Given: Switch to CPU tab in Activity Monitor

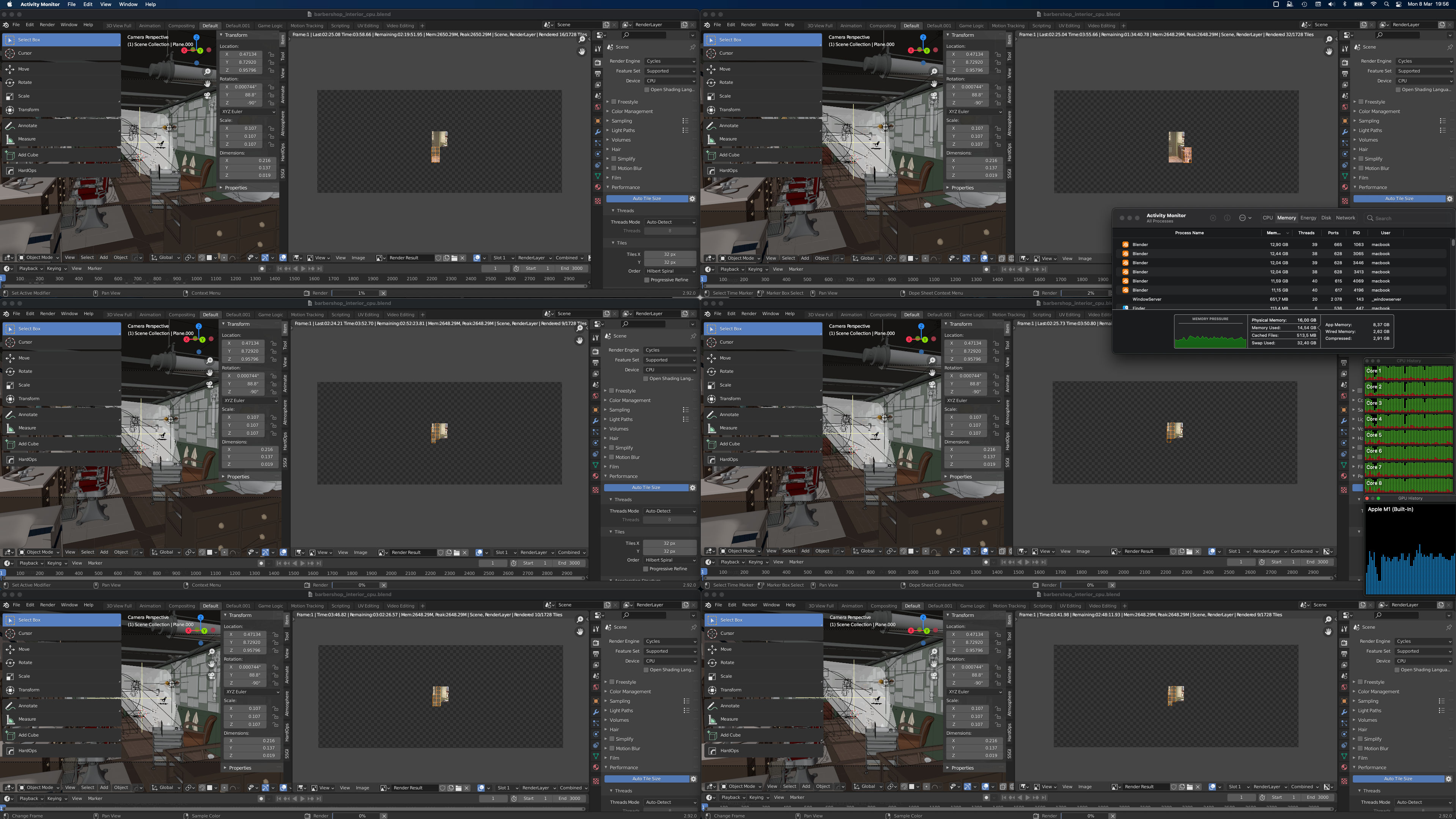Looking at the screenshot, I should (1268, 218).
